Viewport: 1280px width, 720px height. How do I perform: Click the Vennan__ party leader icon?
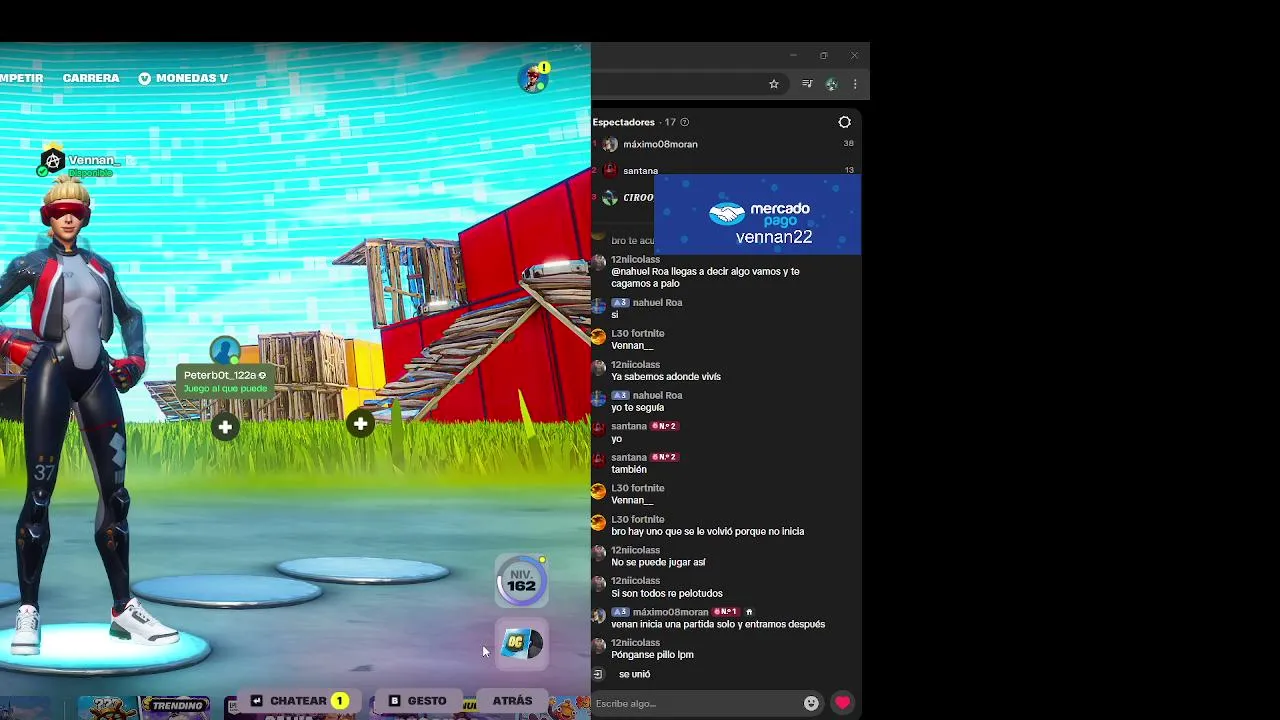click(x=53, y=161)
